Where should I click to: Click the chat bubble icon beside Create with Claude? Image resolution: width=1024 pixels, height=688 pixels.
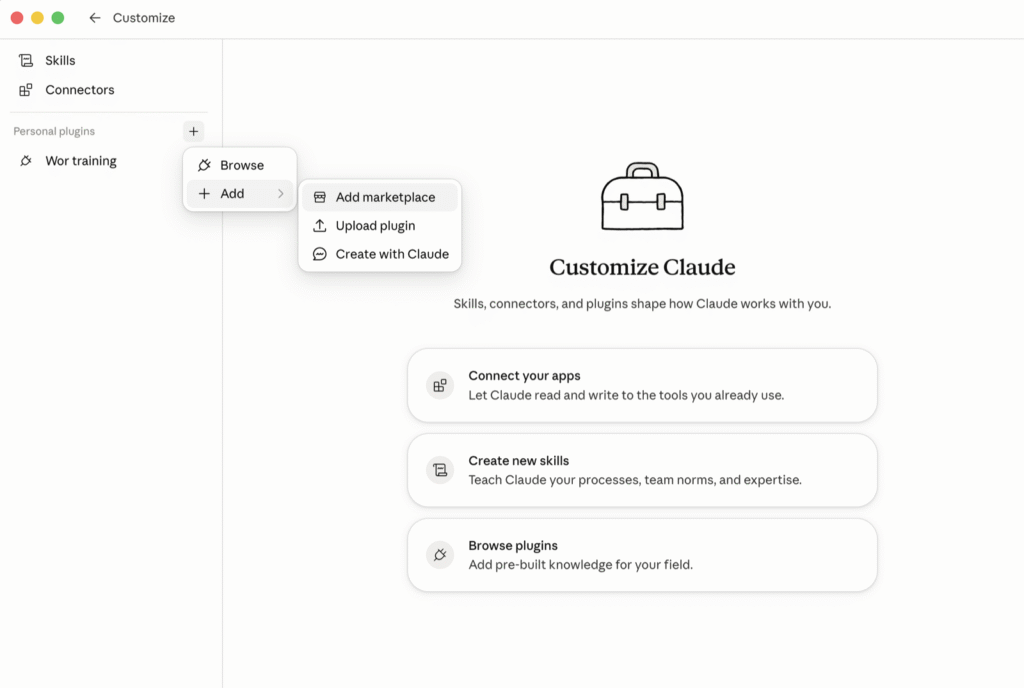[319, 254]
